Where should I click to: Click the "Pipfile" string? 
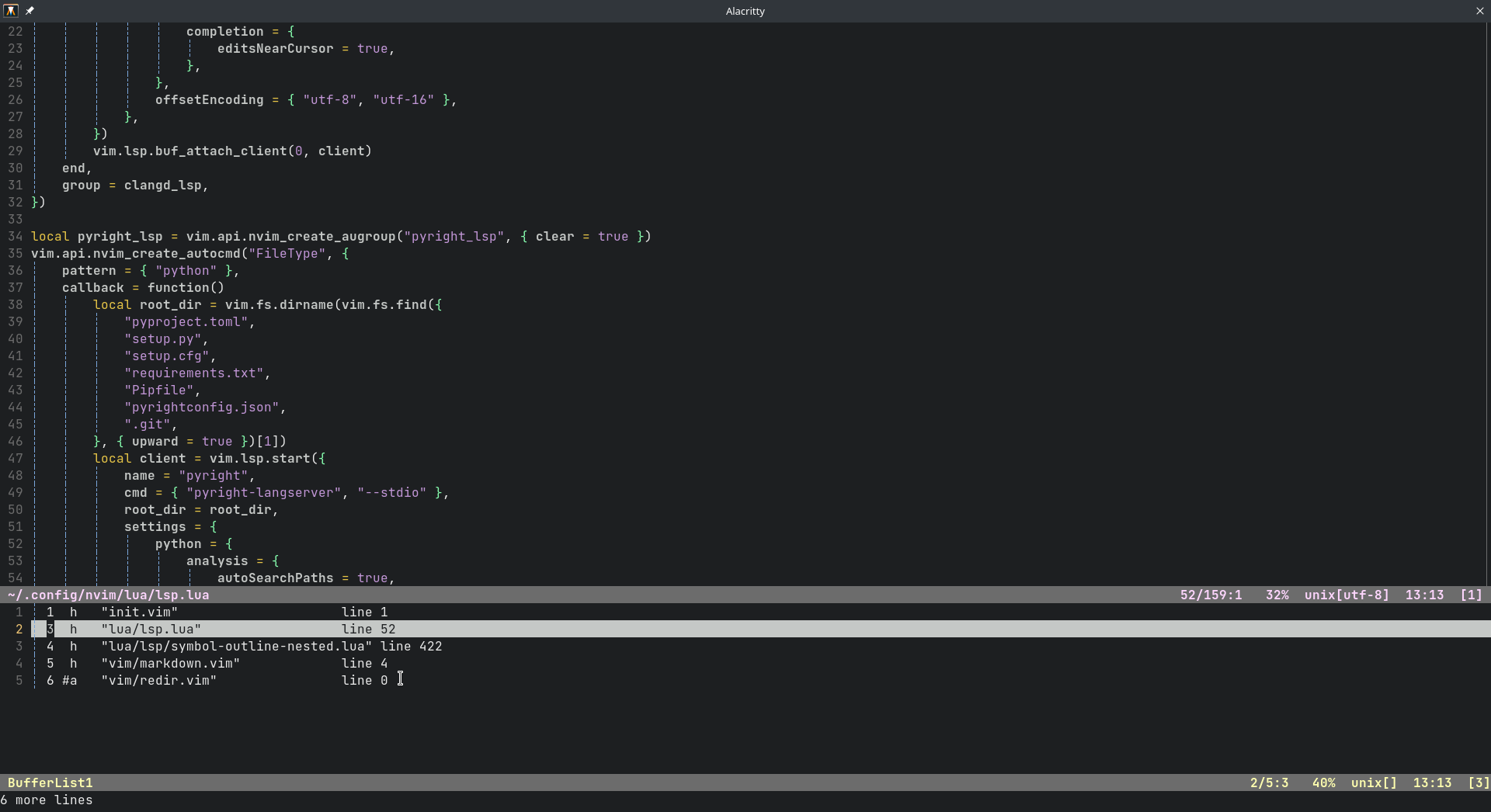point(158,390)
